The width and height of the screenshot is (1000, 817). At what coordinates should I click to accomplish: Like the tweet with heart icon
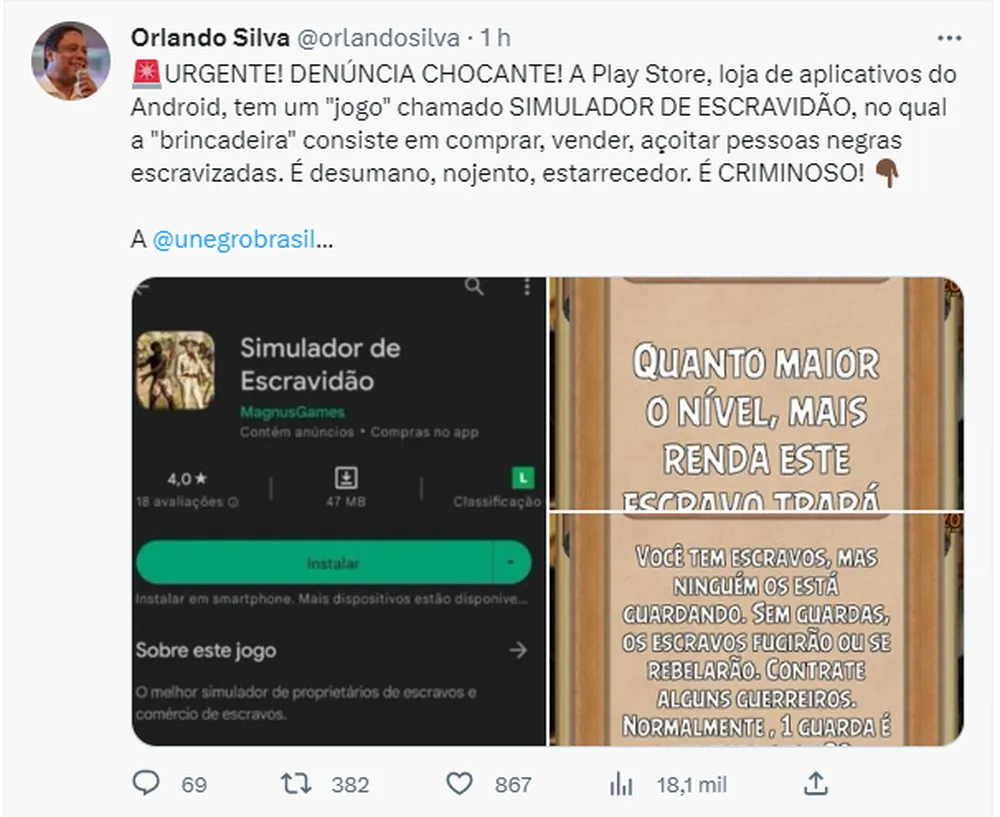point(459,783)
